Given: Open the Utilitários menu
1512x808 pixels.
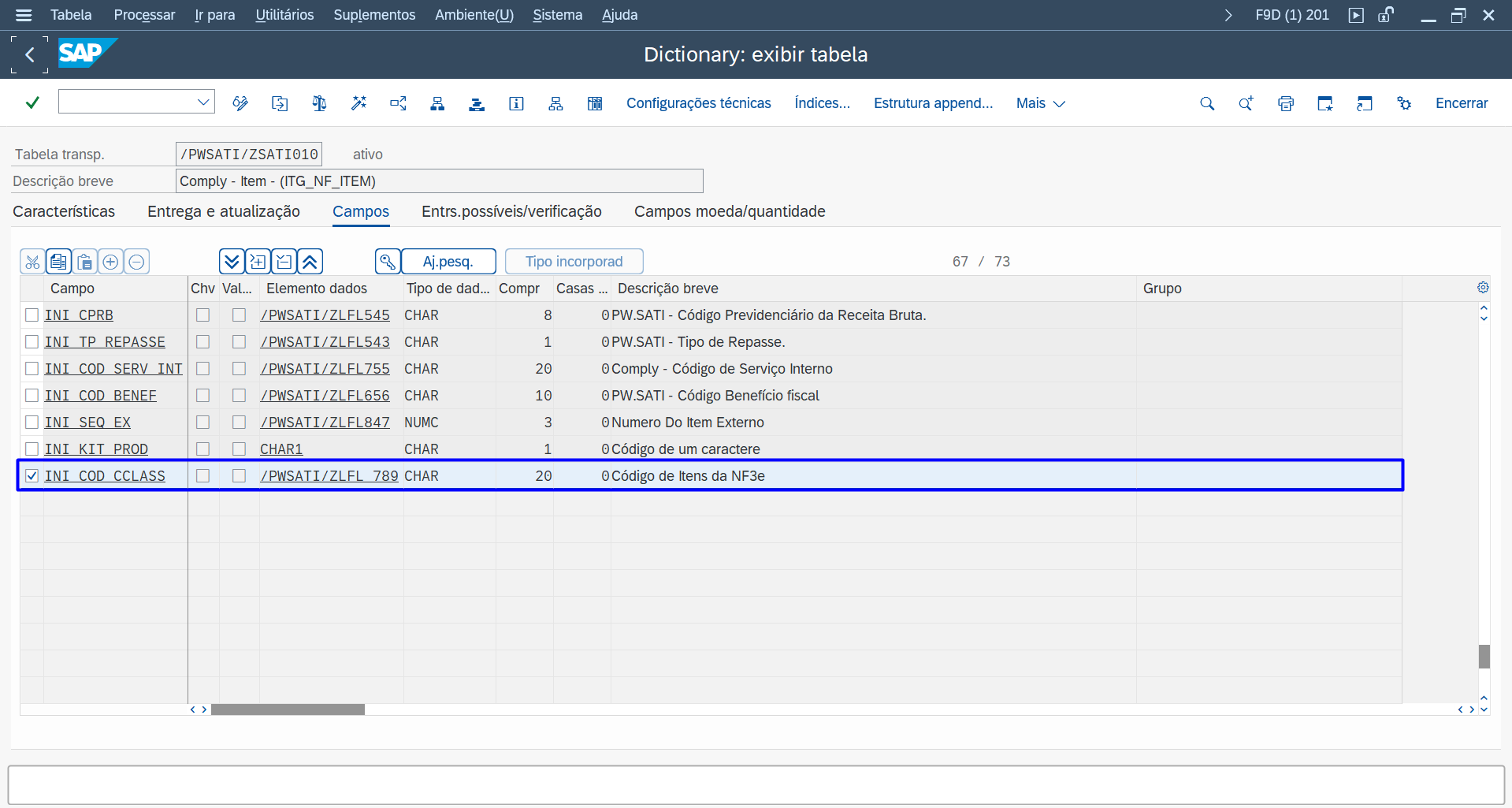Looking at the screenshot, I should click(284, 15).
